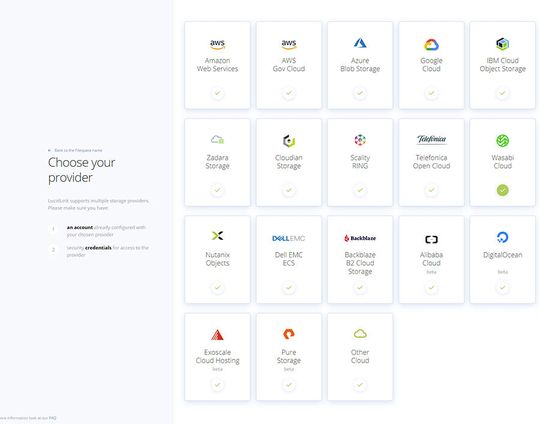Select Other Cloud checkmark circle
Viewport: 540px width, 424px height.
tap(360, 385)
